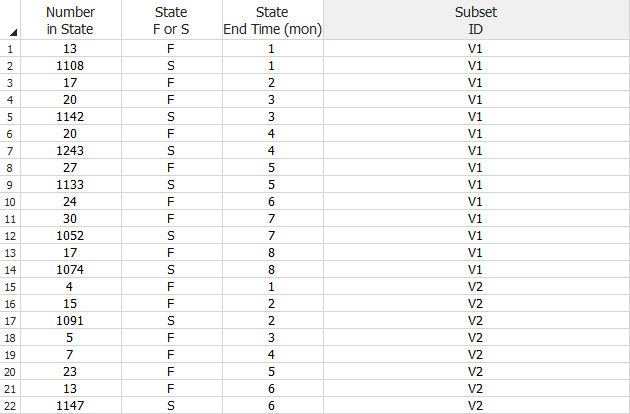Select the F or S cell in row 12

tap(171, 236)
